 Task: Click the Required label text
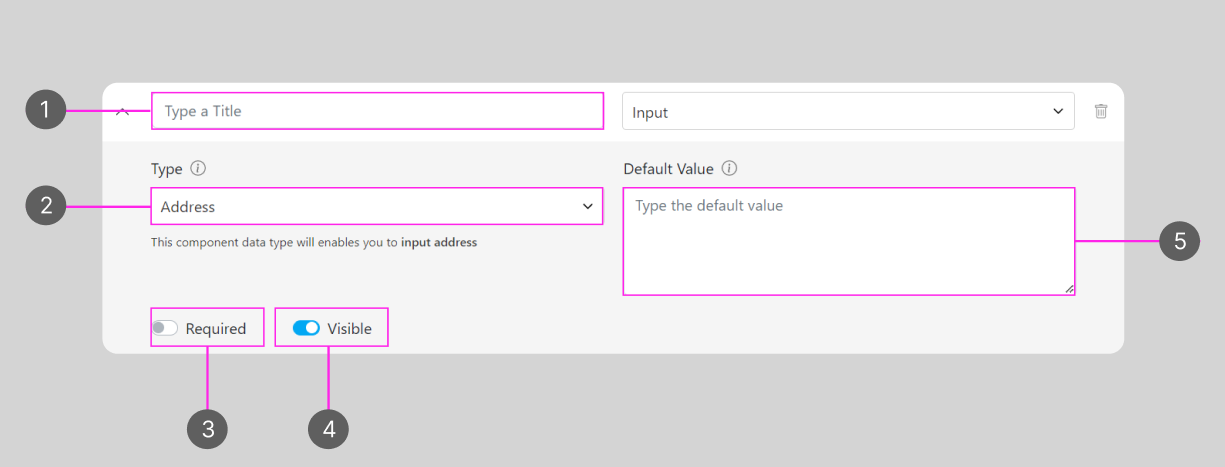point(215,329)
